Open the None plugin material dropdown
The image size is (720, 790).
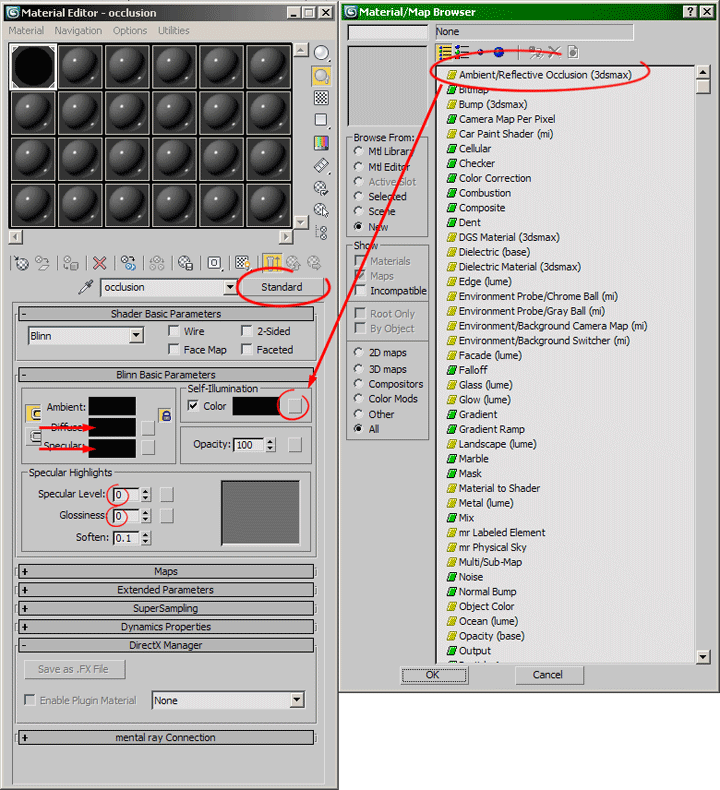(x=297, y=700)
